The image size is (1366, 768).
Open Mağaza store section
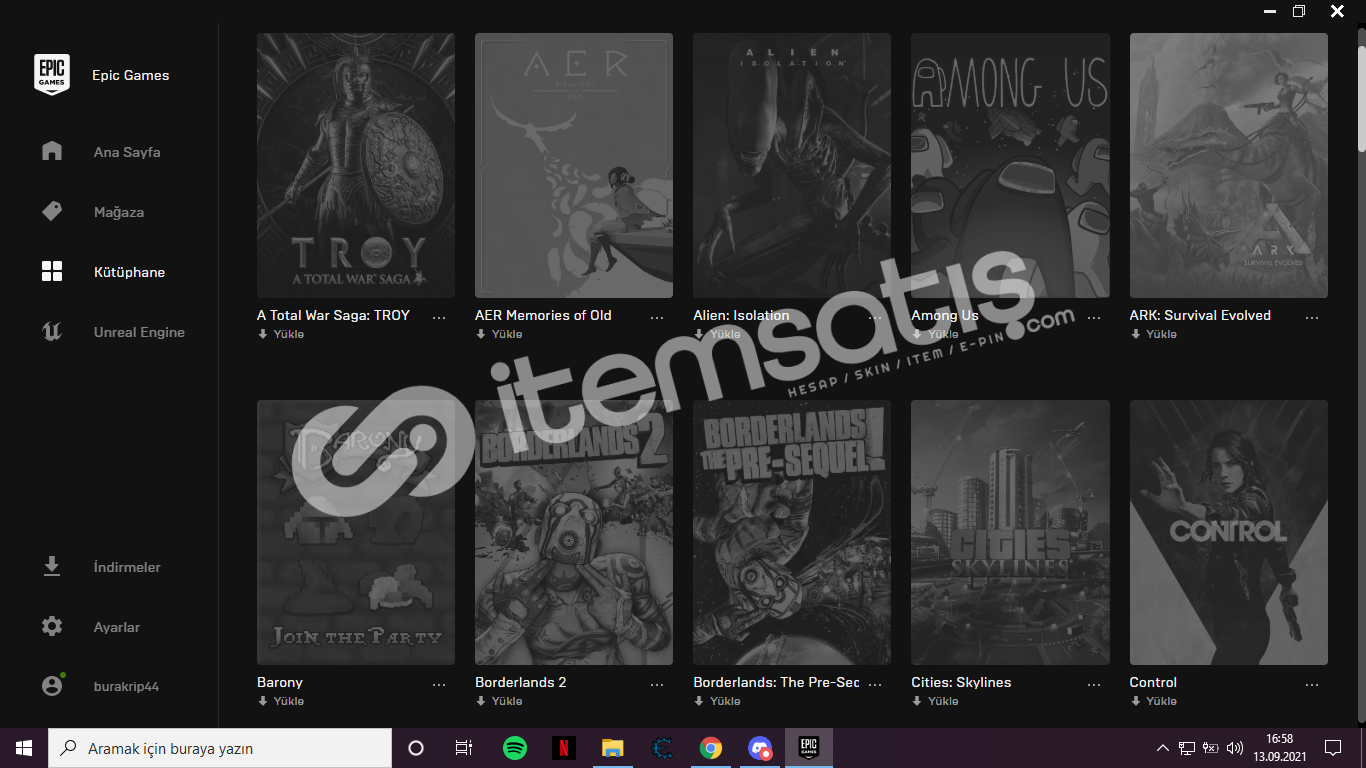point(119,212)
